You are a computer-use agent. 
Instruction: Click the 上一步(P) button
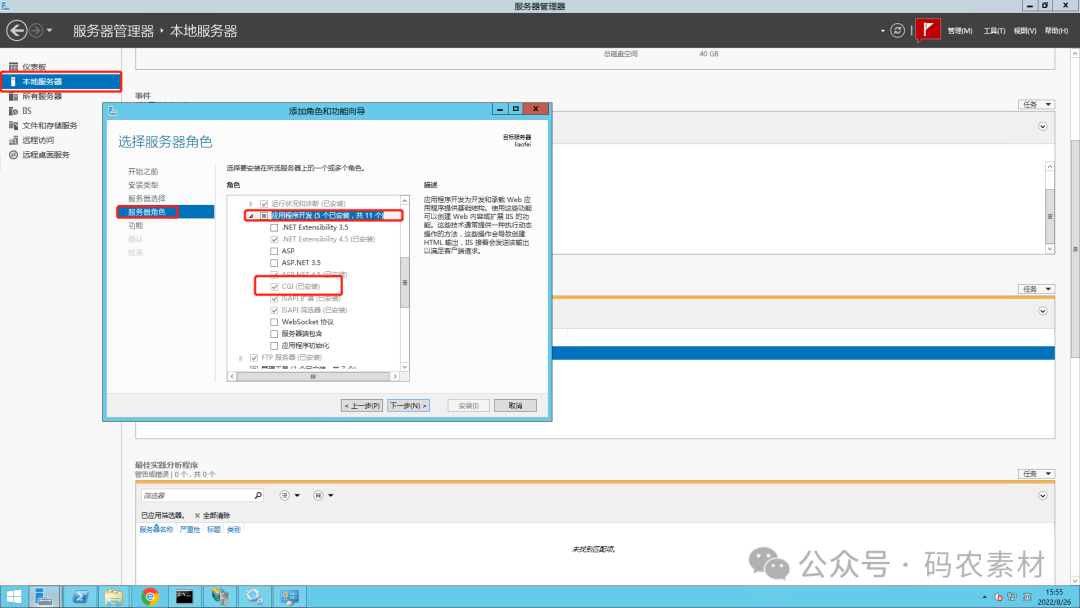pyautogui.click(x=362, y=406)
